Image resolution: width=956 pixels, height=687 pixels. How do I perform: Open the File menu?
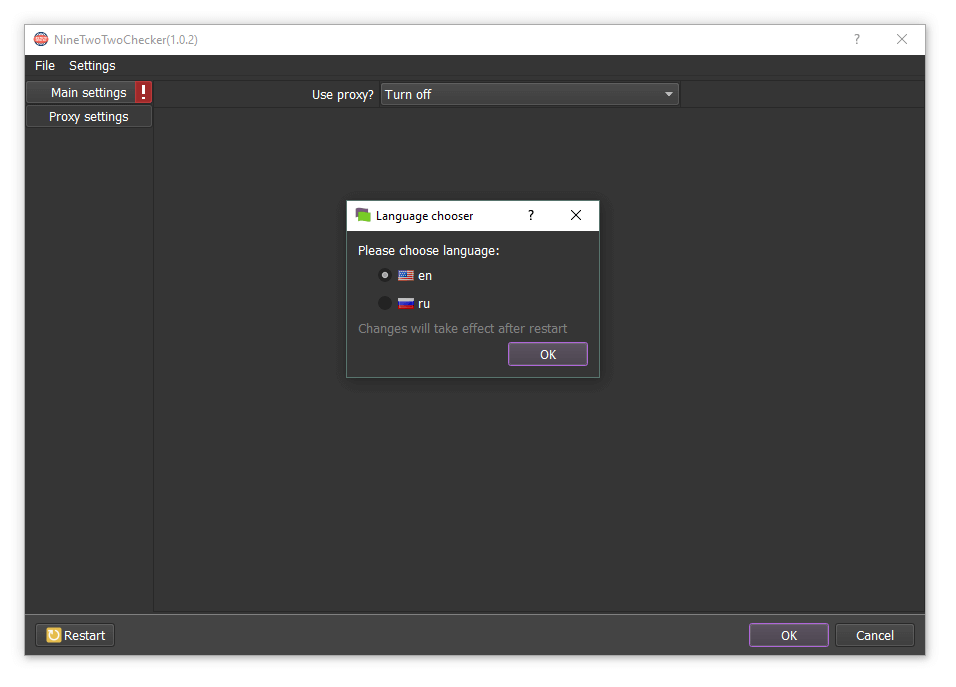click(45, 66)
